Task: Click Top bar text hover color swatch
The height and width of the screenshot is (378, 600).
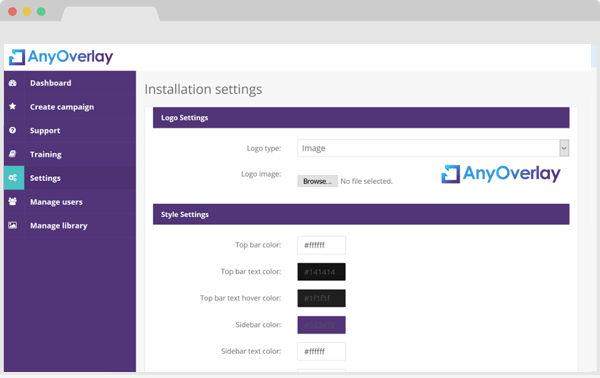Action: coord(321,298)
